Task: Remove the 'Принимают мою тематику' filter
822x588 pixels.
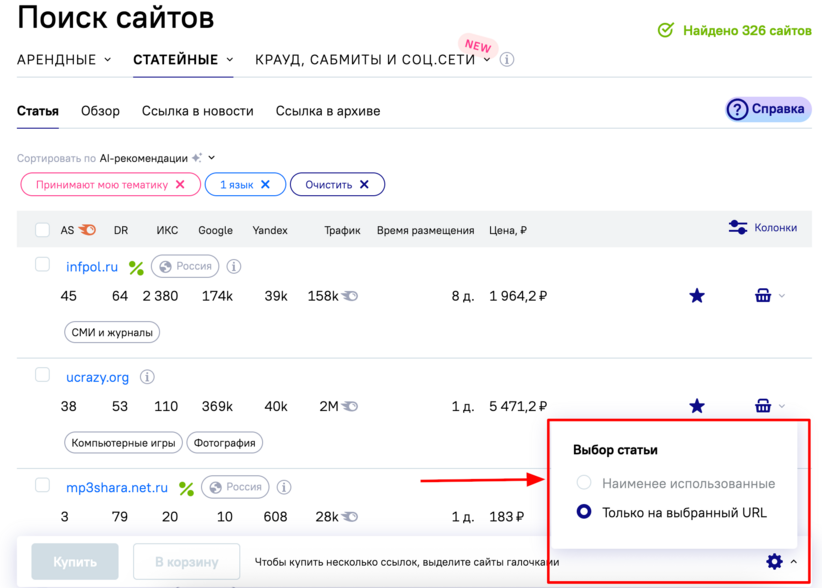Action: coord(180,185)
